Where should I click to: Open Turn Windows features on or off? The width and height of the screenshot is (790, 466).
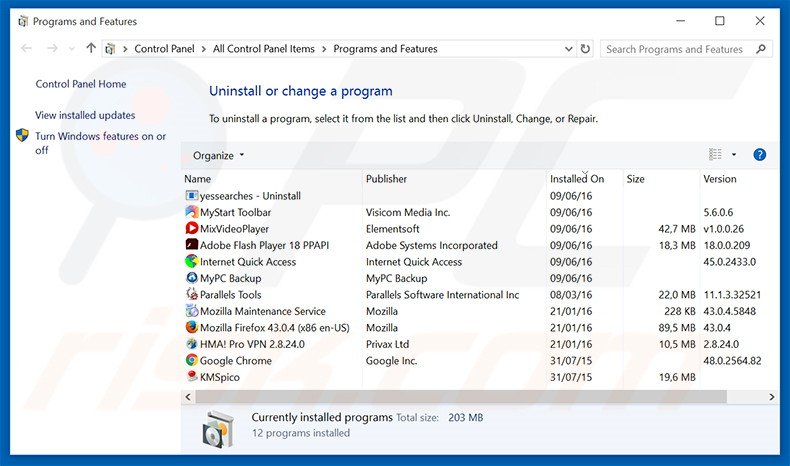pyautogui.click(x=100, y=143)
